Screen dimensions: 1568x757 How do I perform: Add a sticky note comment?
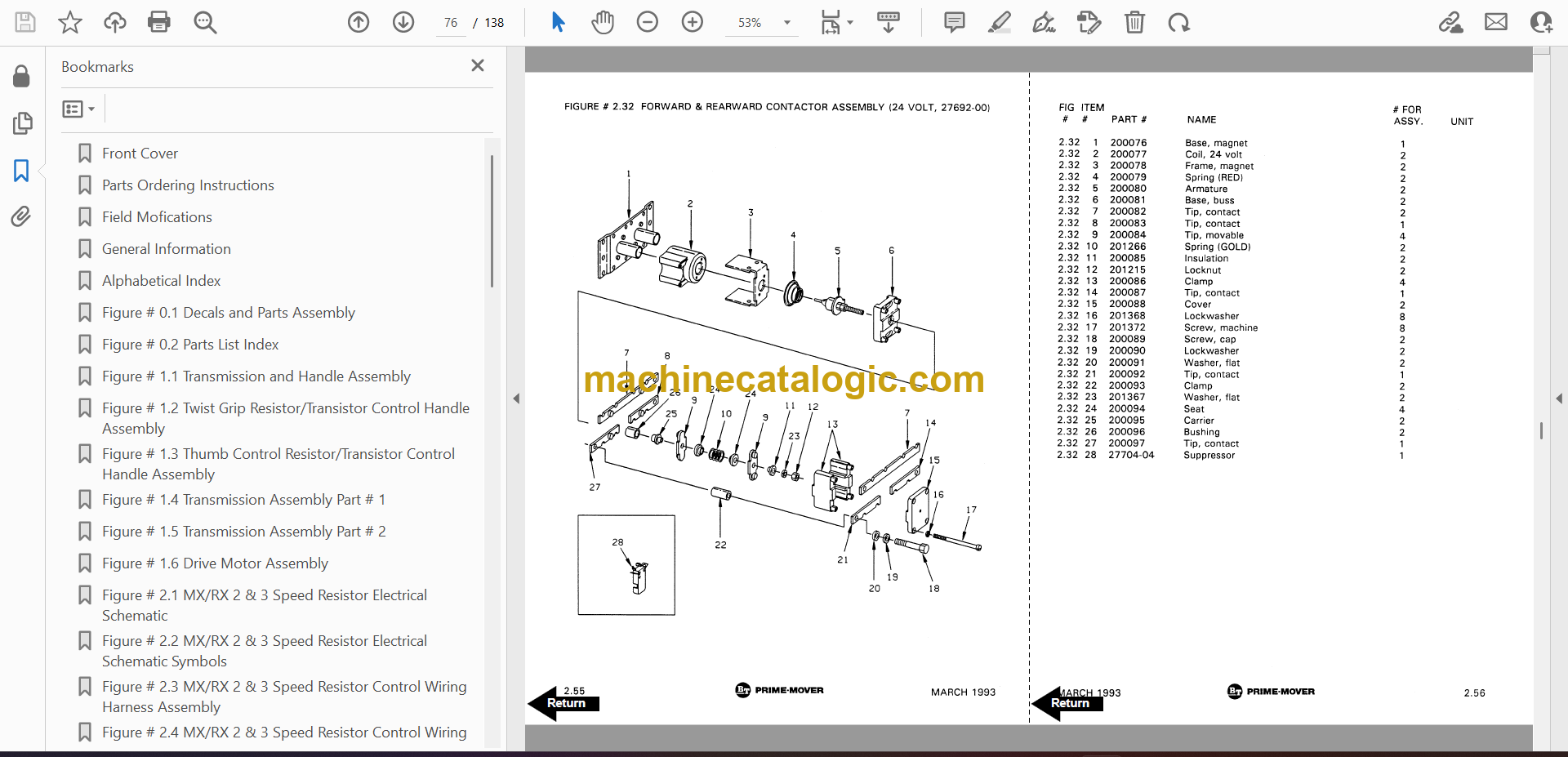tap(954, 22)
